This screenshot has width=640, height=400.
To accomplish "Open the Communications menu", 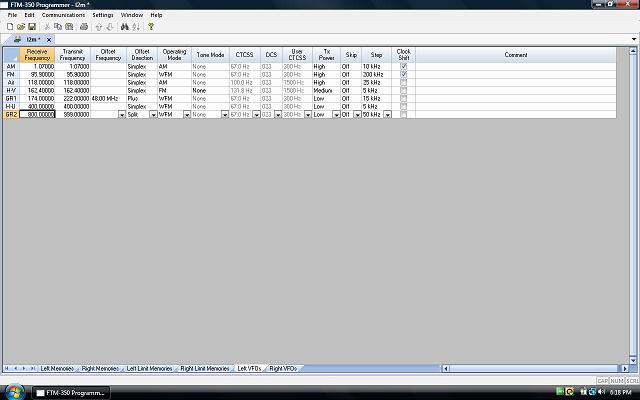I will [63, 16].
